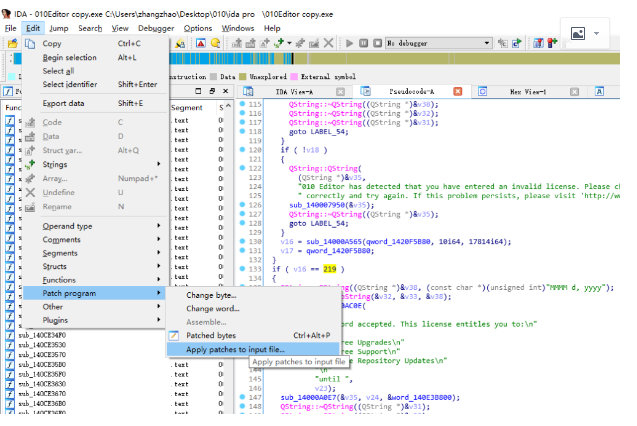Close the Functions panel

[x=225, y=91]
